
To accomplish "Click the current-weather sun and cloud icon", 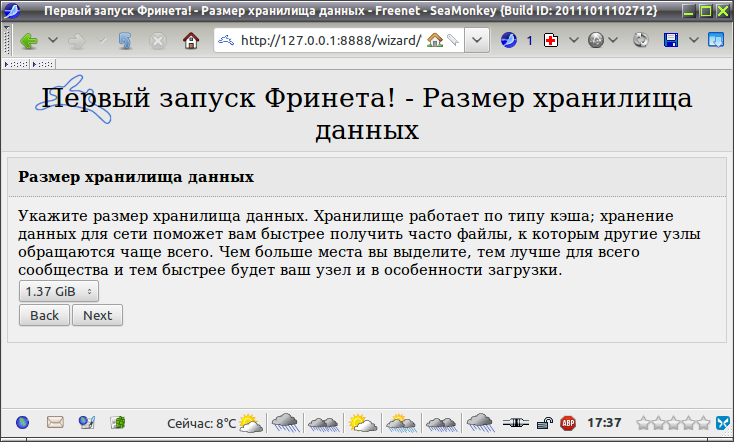I will [x=250, y=423].
